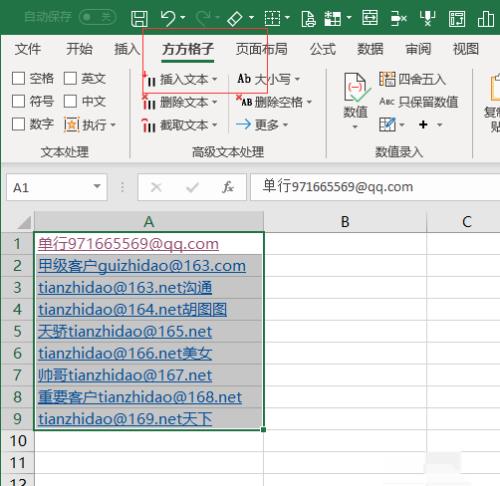This screenshot has height=486, width=500.
Task: Open the 页面布局 tab
Action: click(x=262, y=49)
